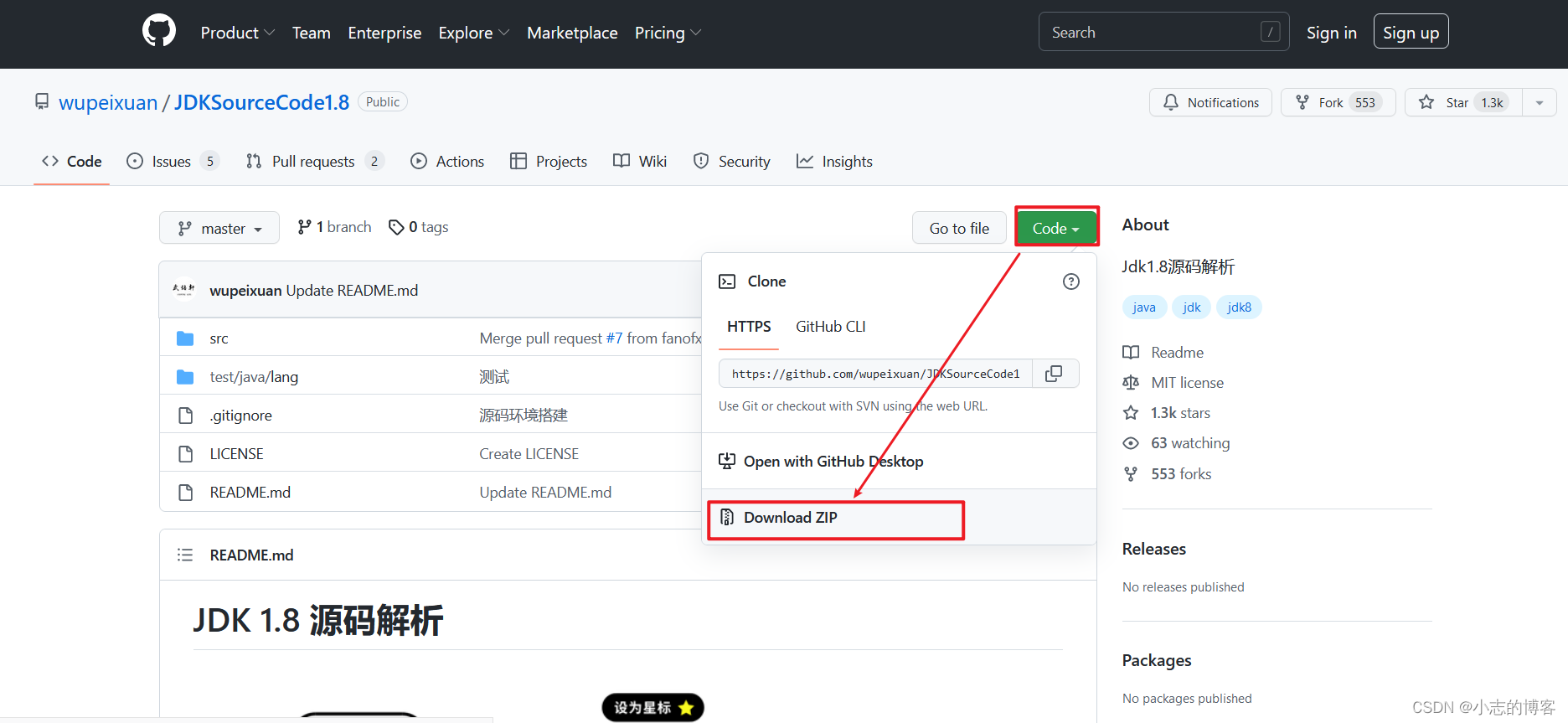Click the Notifications bell button
Viewport: 1568px width, 723px height.
click(x=1210, y=102)
